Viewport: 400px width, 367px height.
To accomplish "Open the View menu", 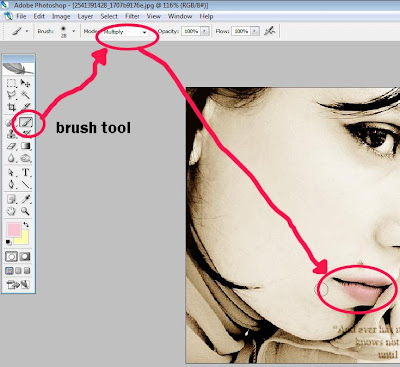I will click(x=154, y=16).
